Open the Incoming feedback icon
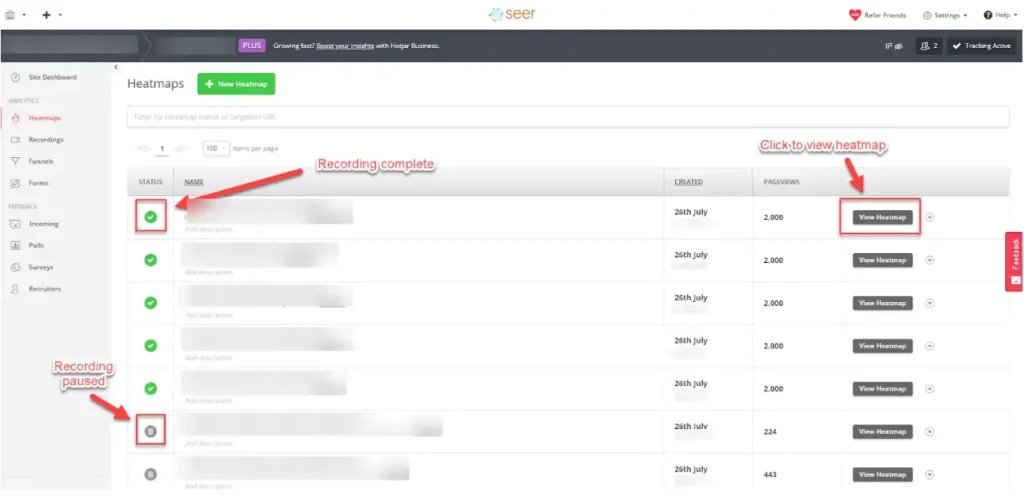Viewport: 1024px width, 499px height. tap(16, 224)
